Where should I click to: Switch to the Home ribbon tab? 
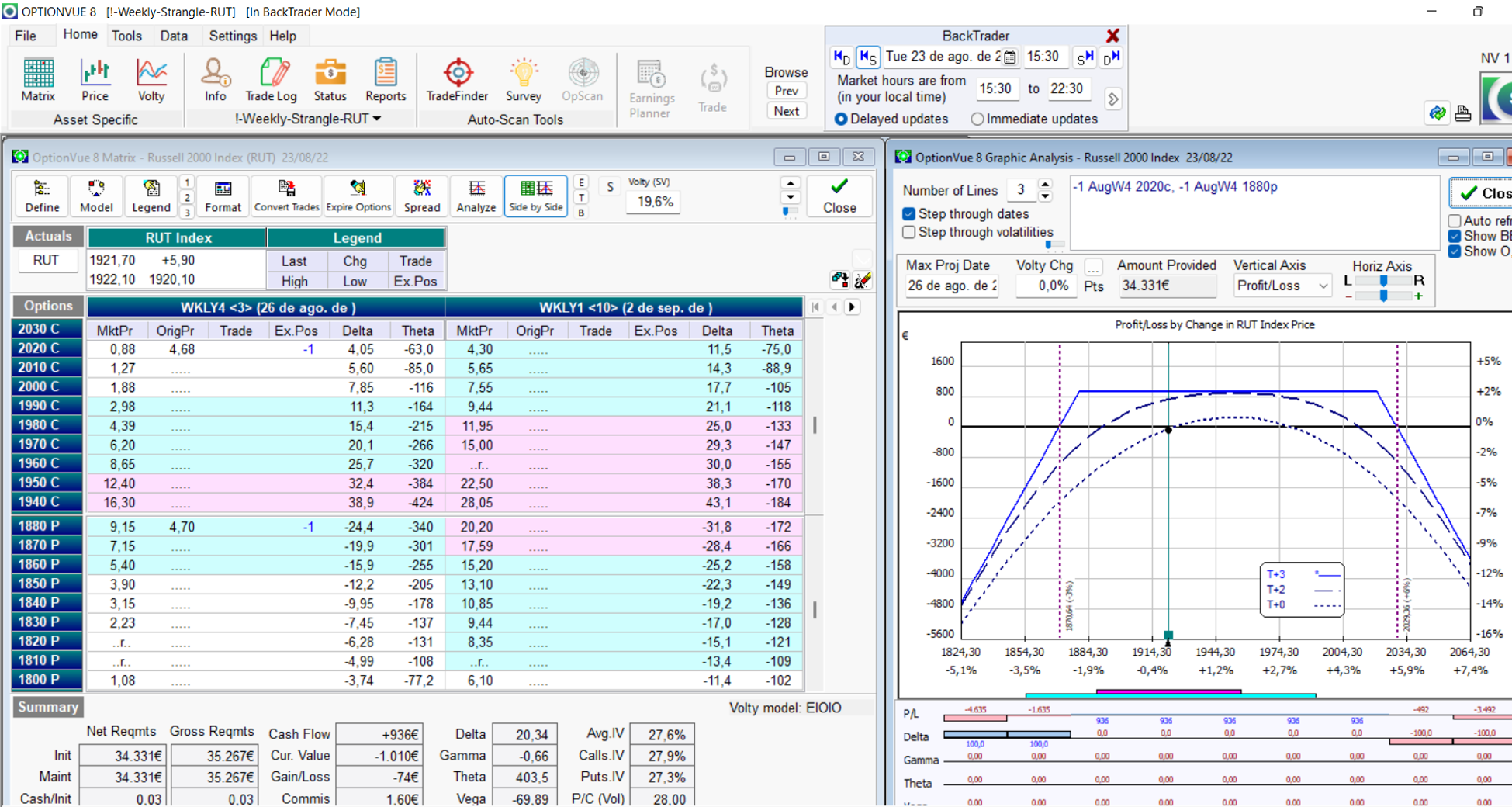tap(80, 34)
